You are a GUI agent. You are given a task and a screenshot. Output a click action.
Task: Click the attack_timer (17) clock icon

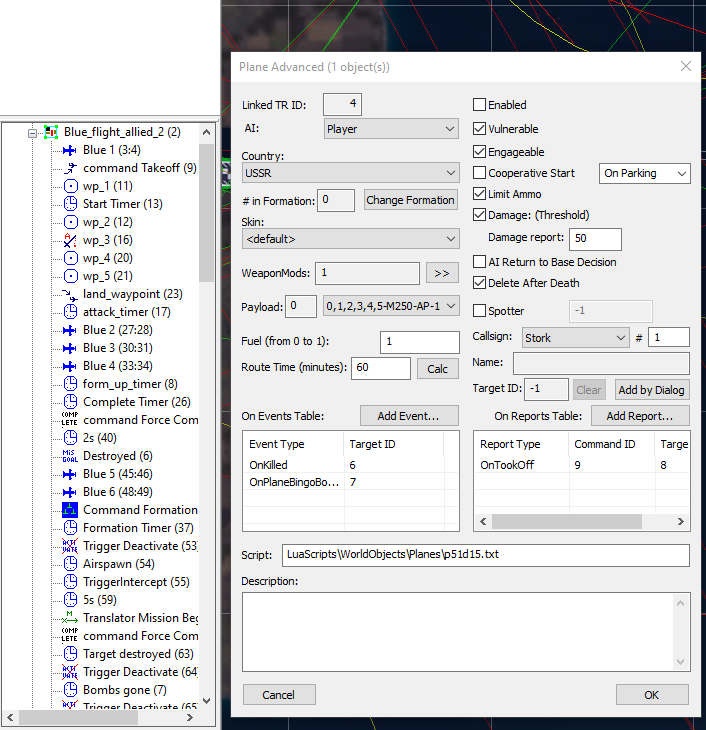point(70,312)
